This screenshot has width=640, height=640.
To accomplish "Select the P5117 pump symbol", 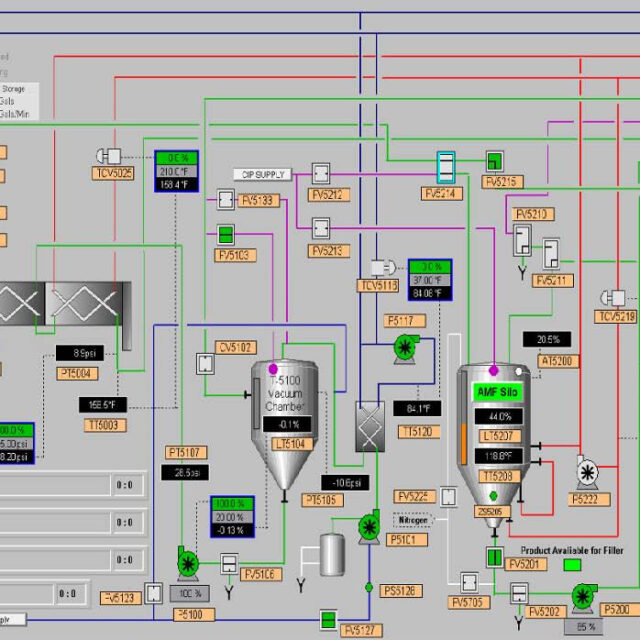I will (405, 346).
